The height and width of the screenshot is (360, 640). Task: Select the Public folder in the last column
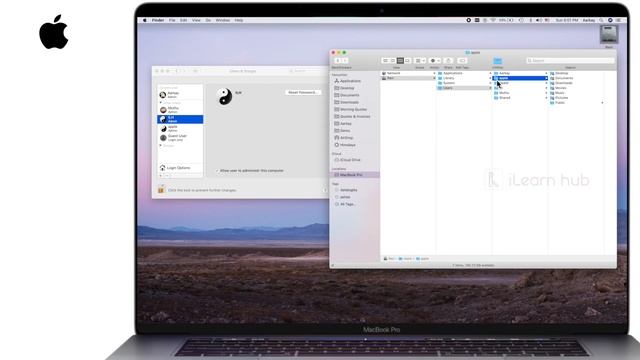576,102
